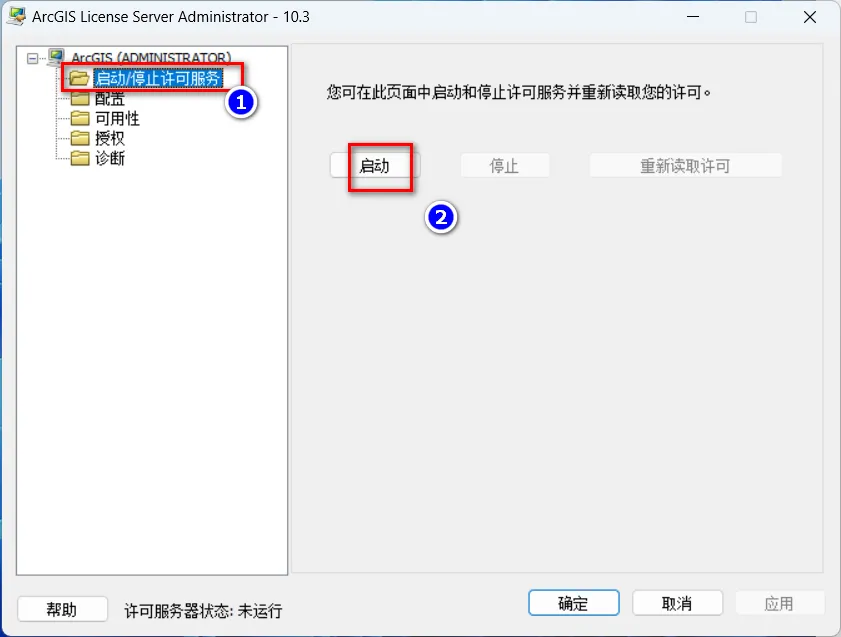The height and width of the screenshot is (637, 841).
Task: Select the 授权 tree item
Action: click(110, 138)
